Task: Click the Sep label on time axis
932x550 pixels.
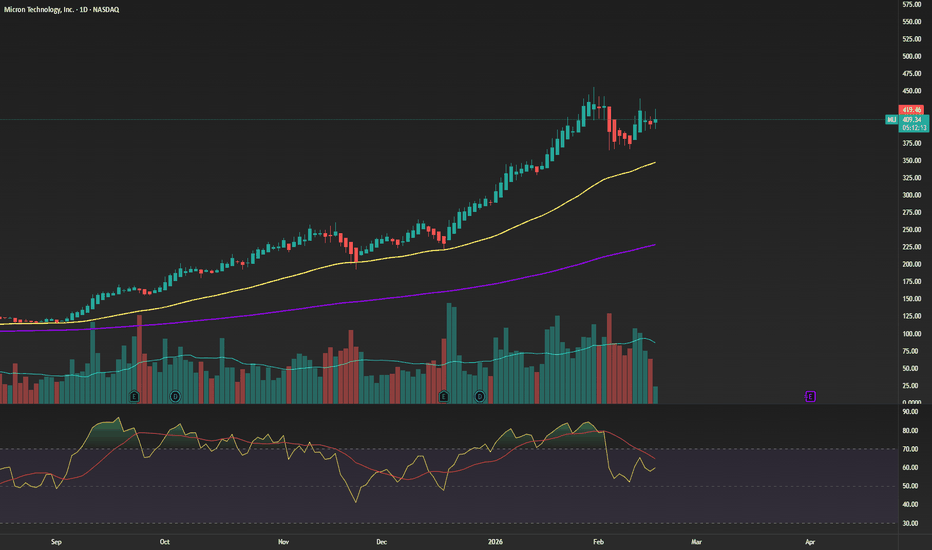Action: [56, 541]
